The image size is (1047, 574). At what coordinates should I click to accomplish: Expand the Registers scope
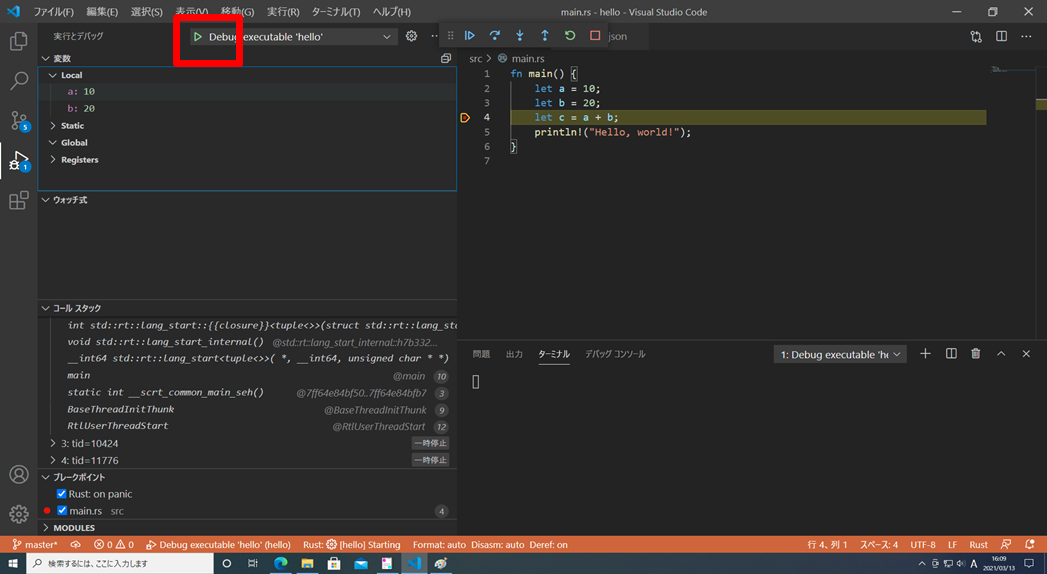pos(53,160)
